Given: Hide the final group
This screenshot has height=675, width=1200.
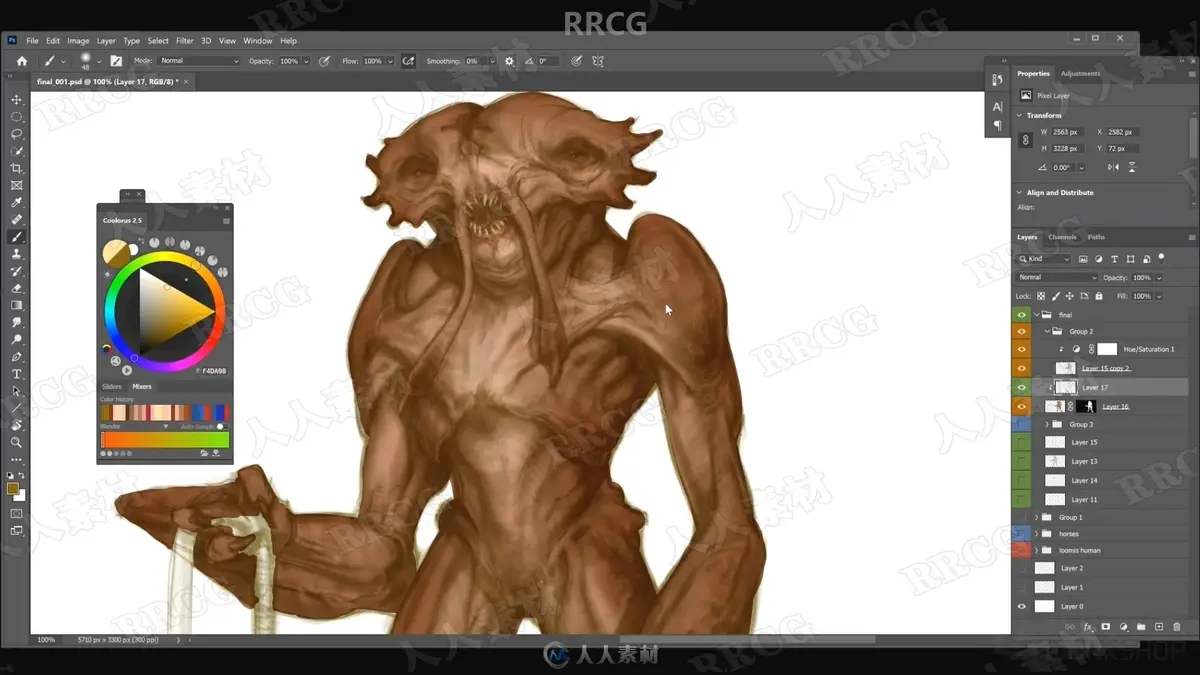Looking at the screenshot, I should click(x=1021, y=315).
